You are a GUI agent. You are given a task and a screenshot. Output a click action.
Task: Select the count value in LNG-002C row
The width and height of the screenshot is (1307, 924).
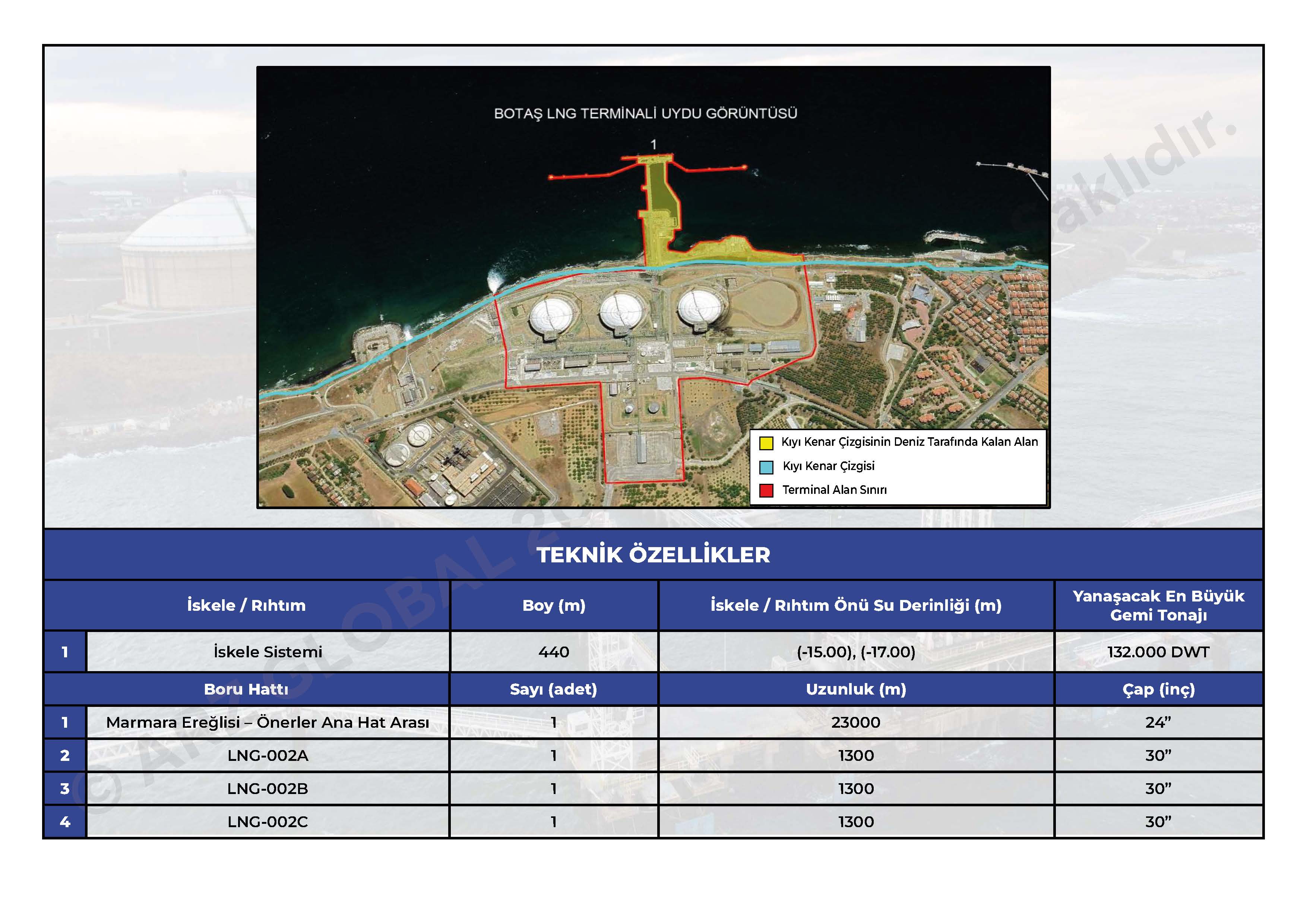tap(554, 822)
